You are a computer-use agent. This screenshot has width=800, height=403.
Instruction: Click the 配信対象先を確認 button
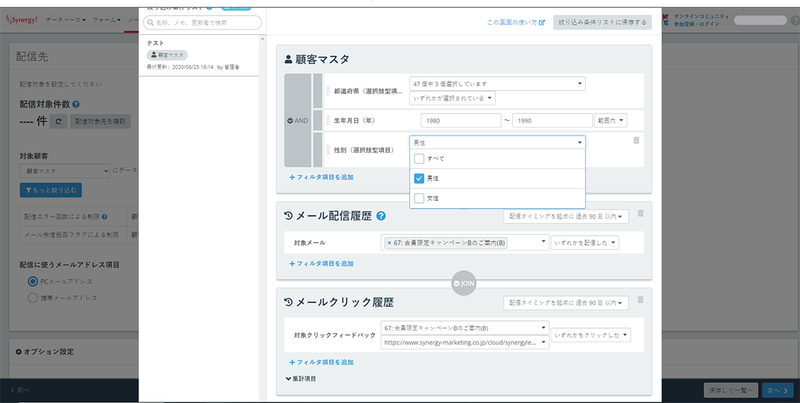tap(100, 121)
